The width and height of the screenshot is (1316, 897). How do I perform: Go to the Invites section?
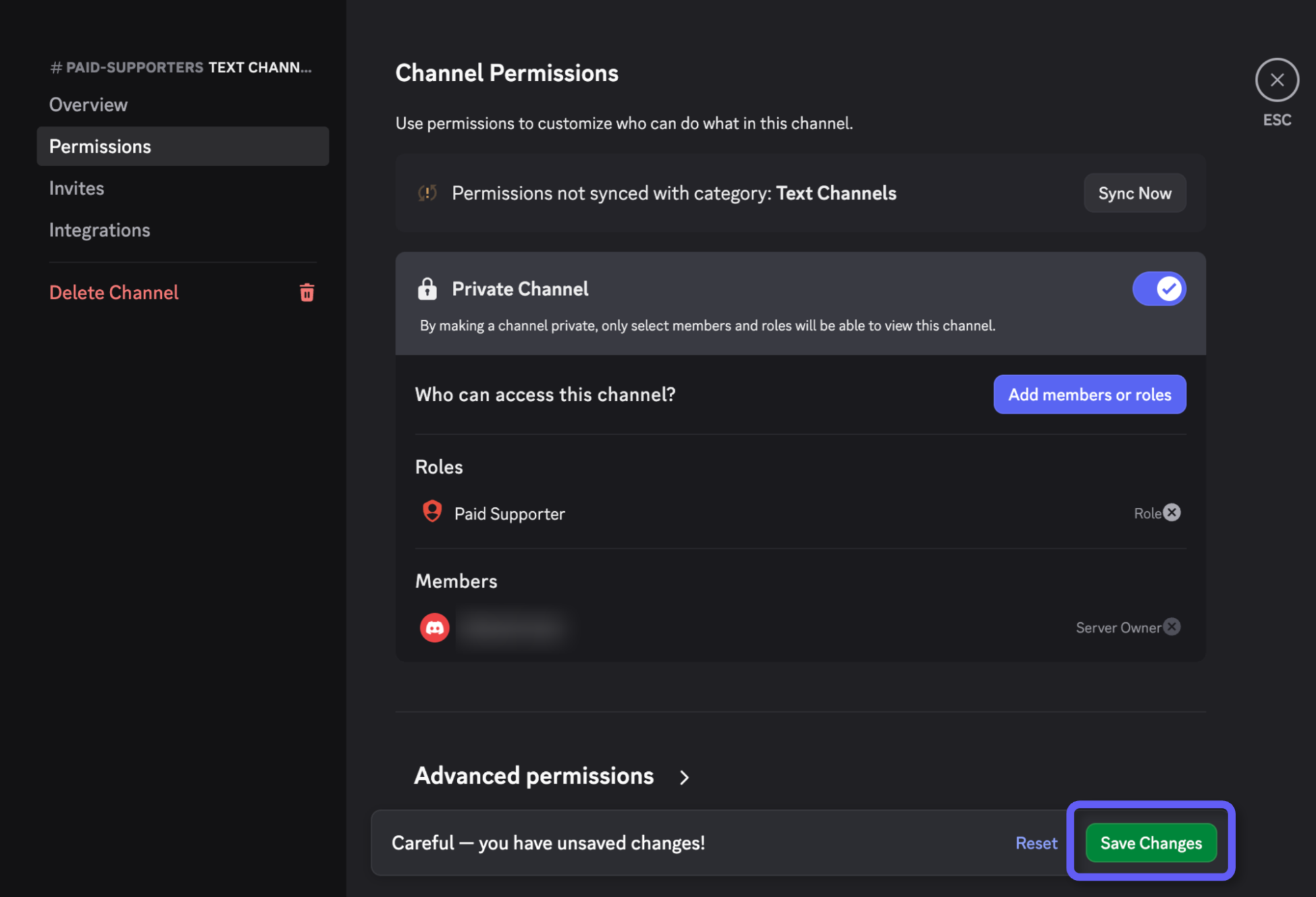[76, 188]
